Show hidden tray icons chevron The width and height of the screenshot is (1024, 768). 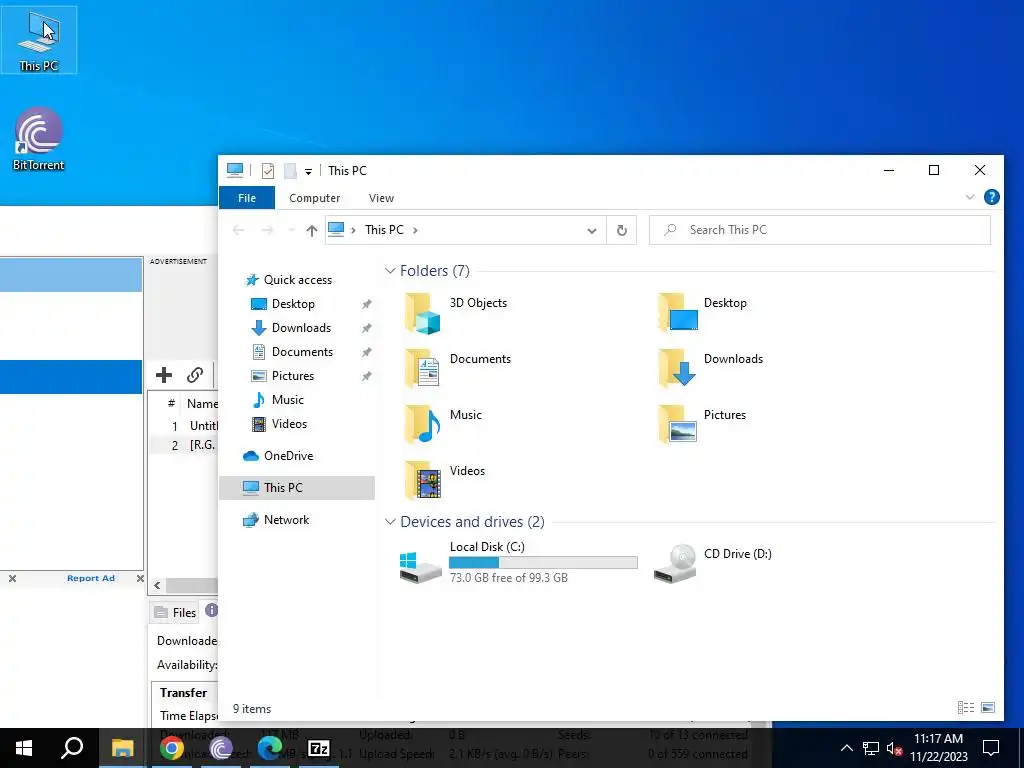click(x=846, y=748)
